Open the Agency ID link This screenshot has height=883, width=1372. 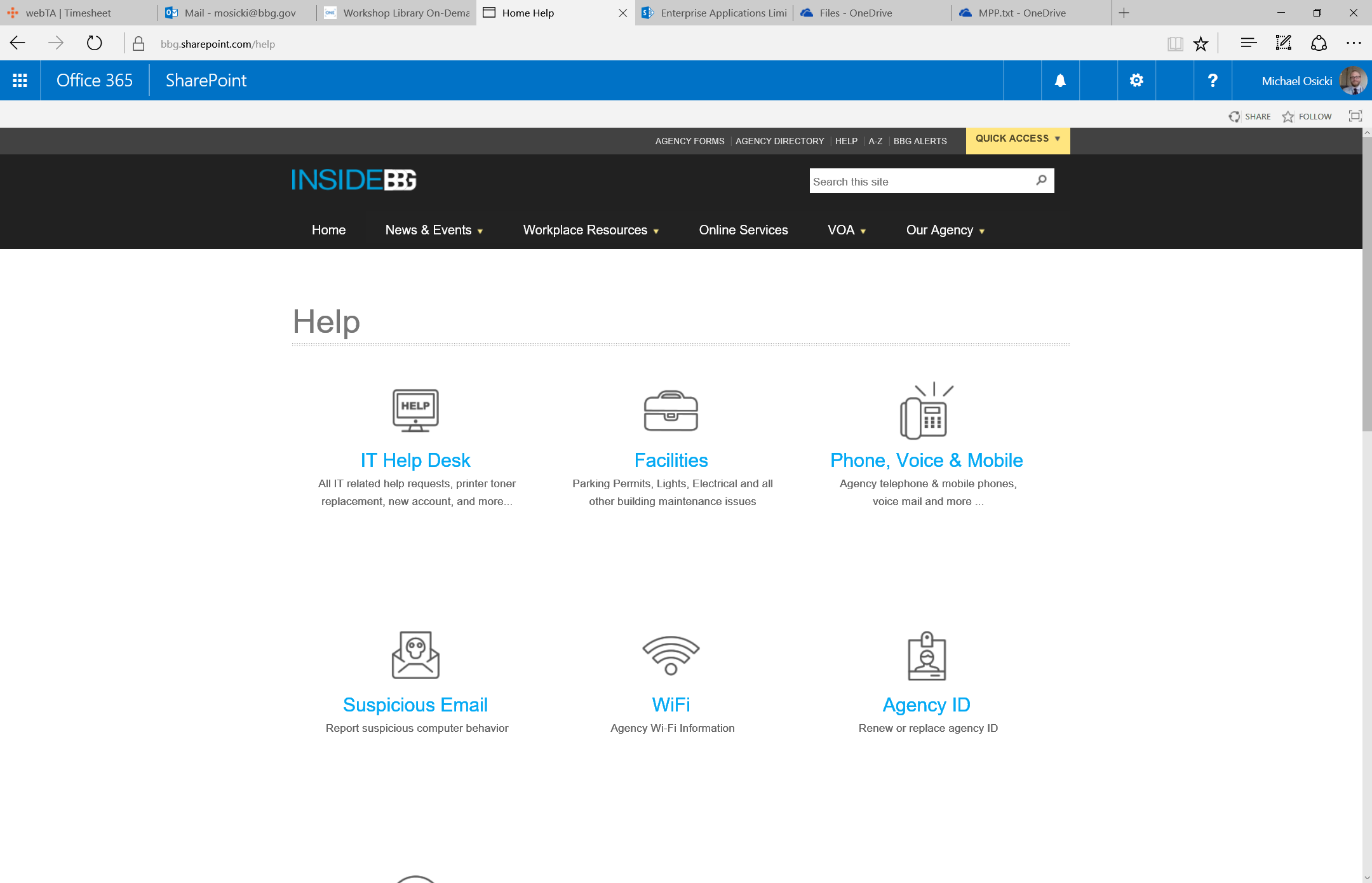pyautogui.click(x=927, y=704)
